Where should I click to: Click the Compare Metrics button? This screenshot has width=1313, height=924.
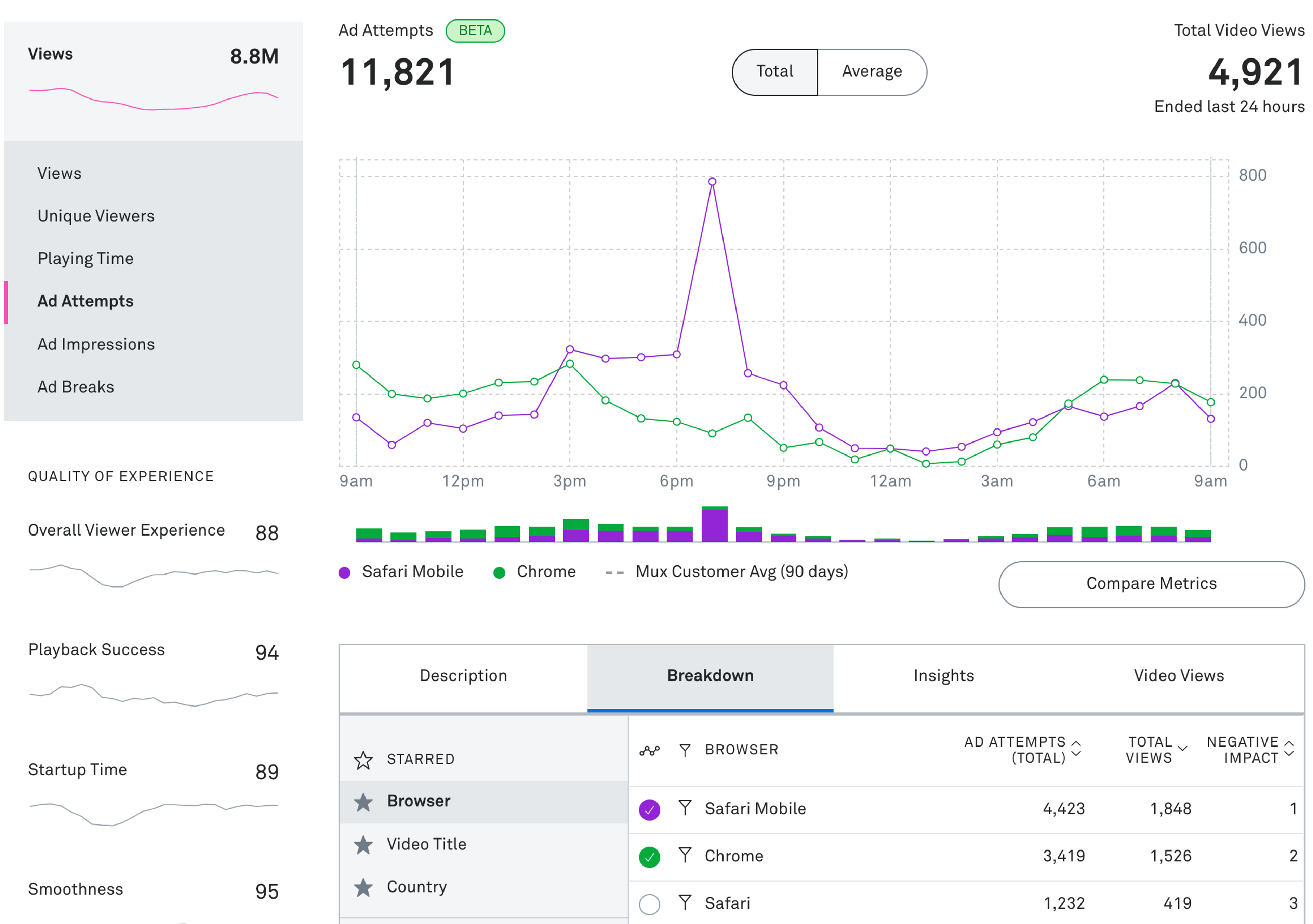coord(1151,584)
